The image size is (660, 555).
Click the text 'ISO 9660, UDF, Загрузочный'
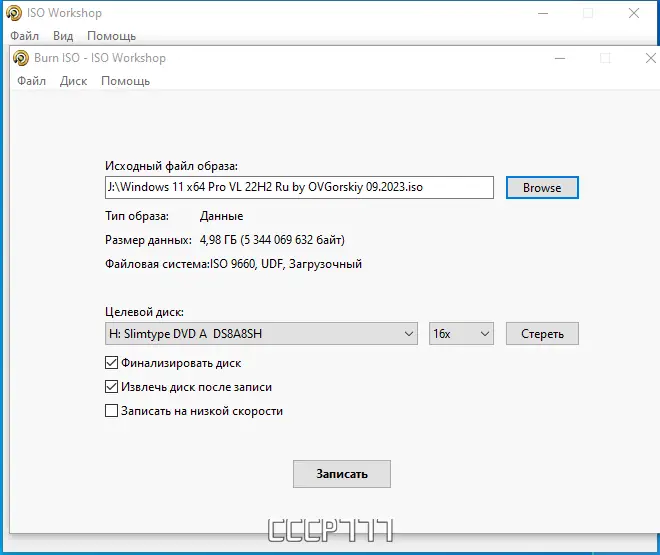click(286, 264)
